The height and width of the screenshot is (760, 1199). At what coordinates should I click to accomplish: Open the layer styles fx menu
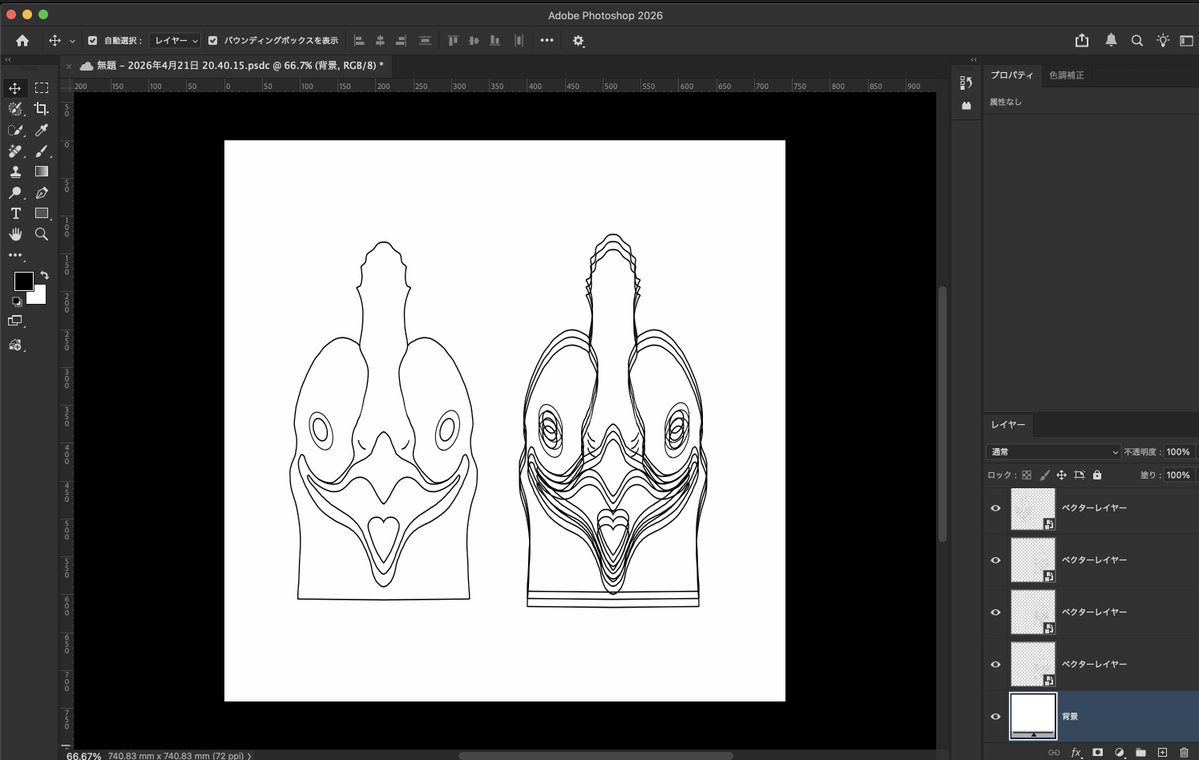pos(1076,752)
